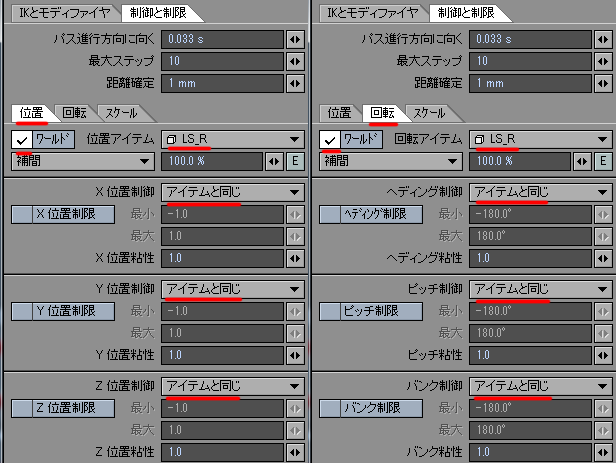616x463 pixels.
Task: Open the IKとモディファイヤ tab on the right panel
Action: tap(373, 13)
